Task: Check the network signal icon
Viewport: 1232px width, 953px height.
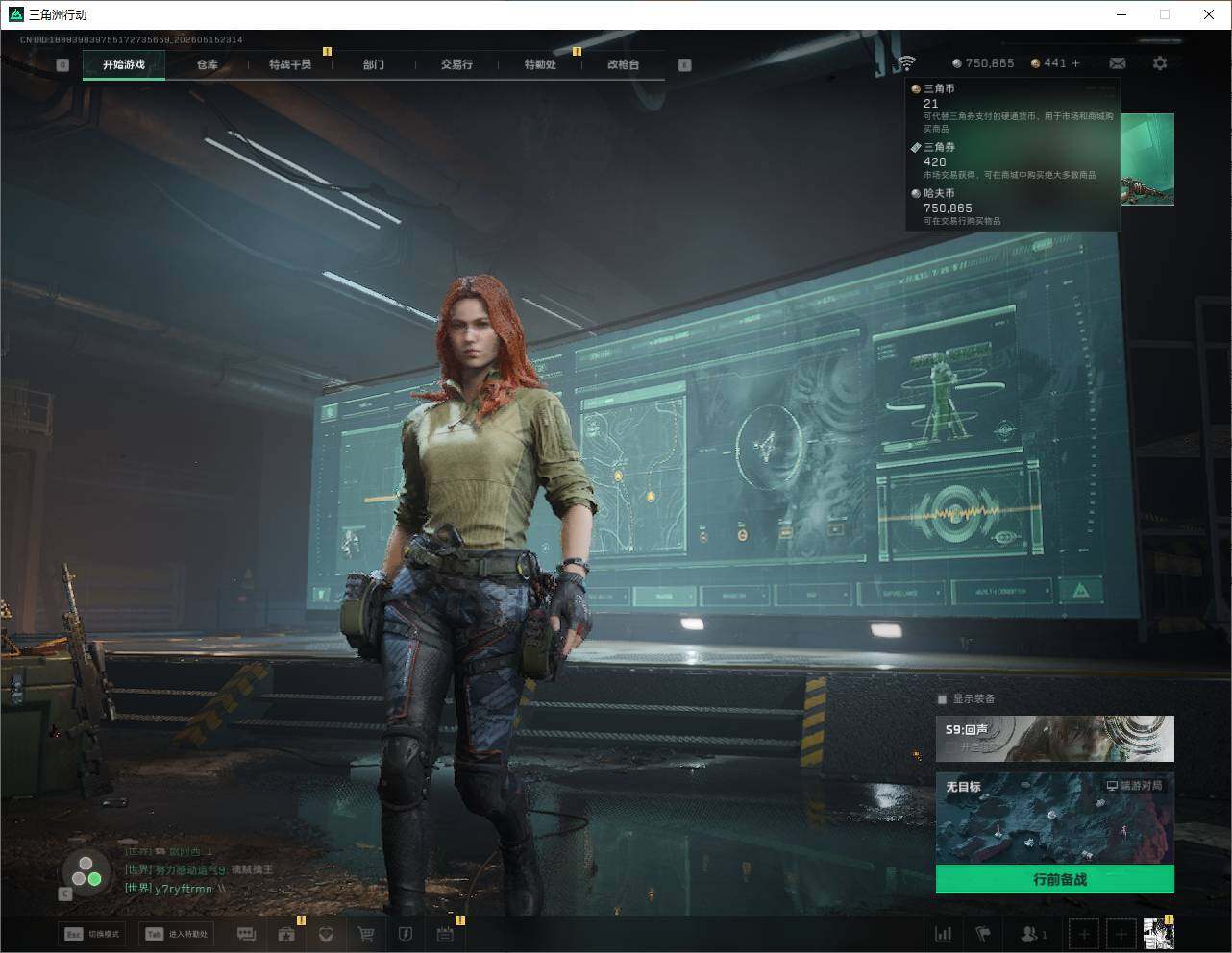Action: pos(906,63)
